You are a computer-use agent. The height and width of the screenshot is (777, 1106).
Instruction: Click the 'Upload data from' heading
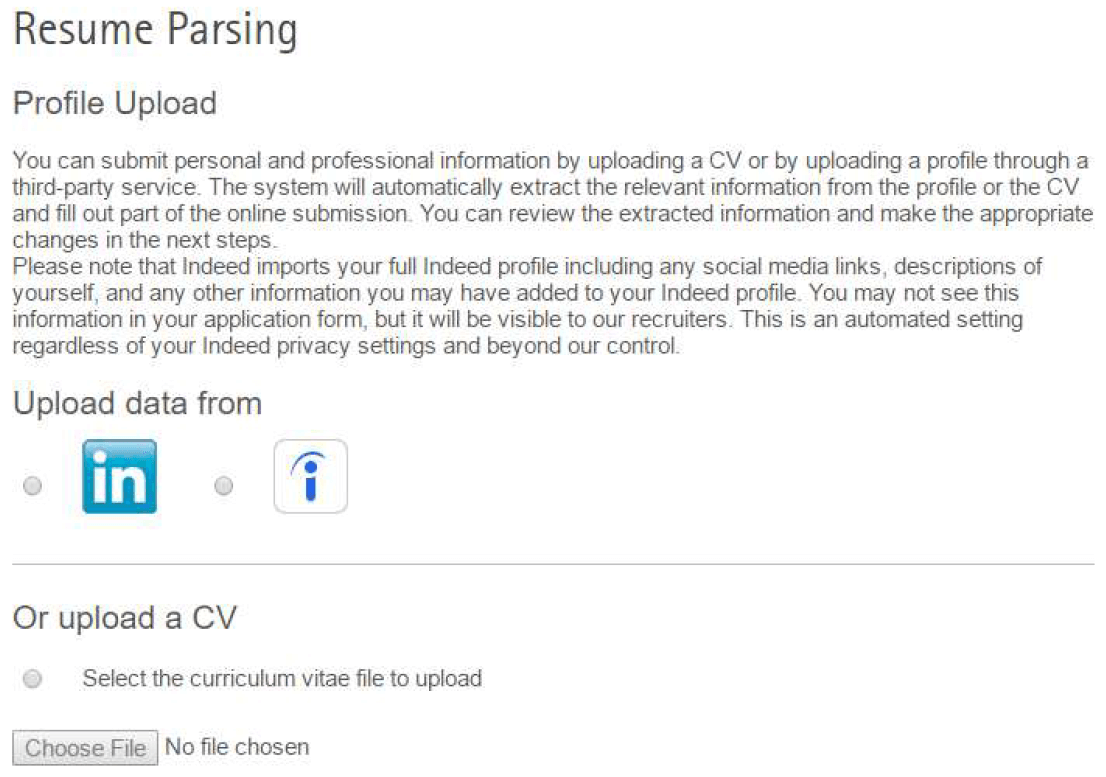pos(137,404)
